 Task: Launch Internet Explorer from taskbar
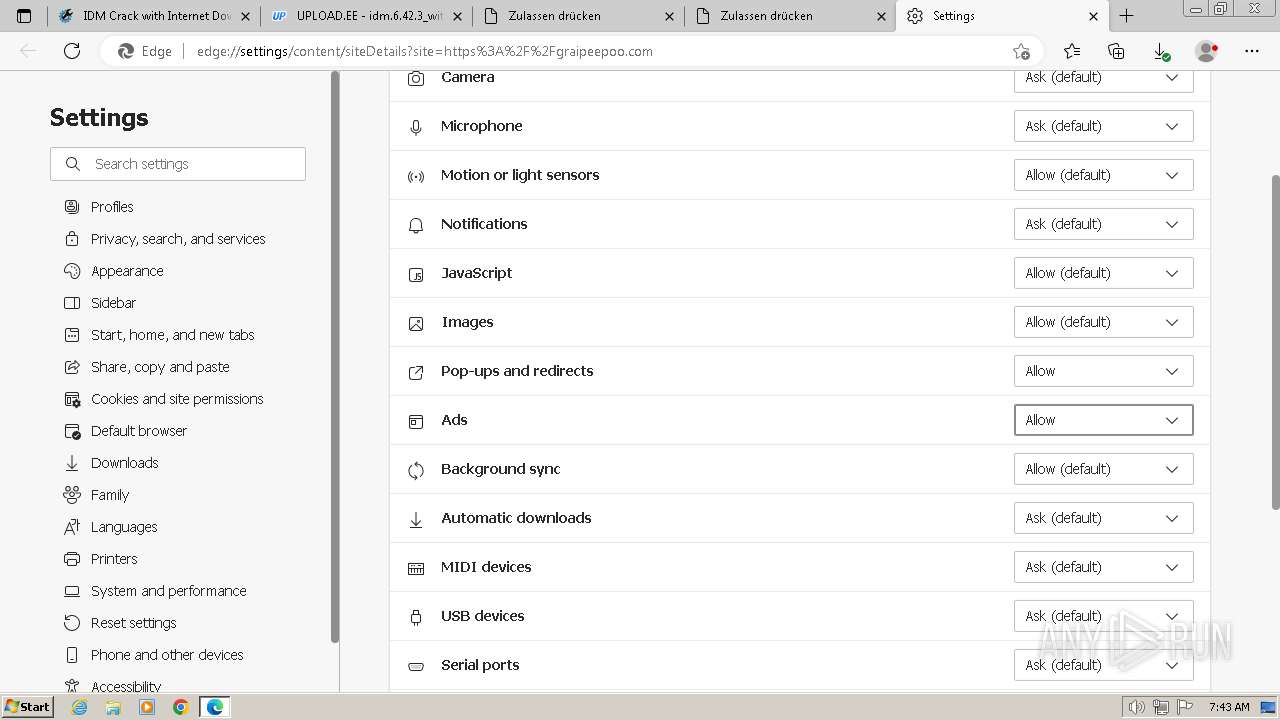[80, 707]
